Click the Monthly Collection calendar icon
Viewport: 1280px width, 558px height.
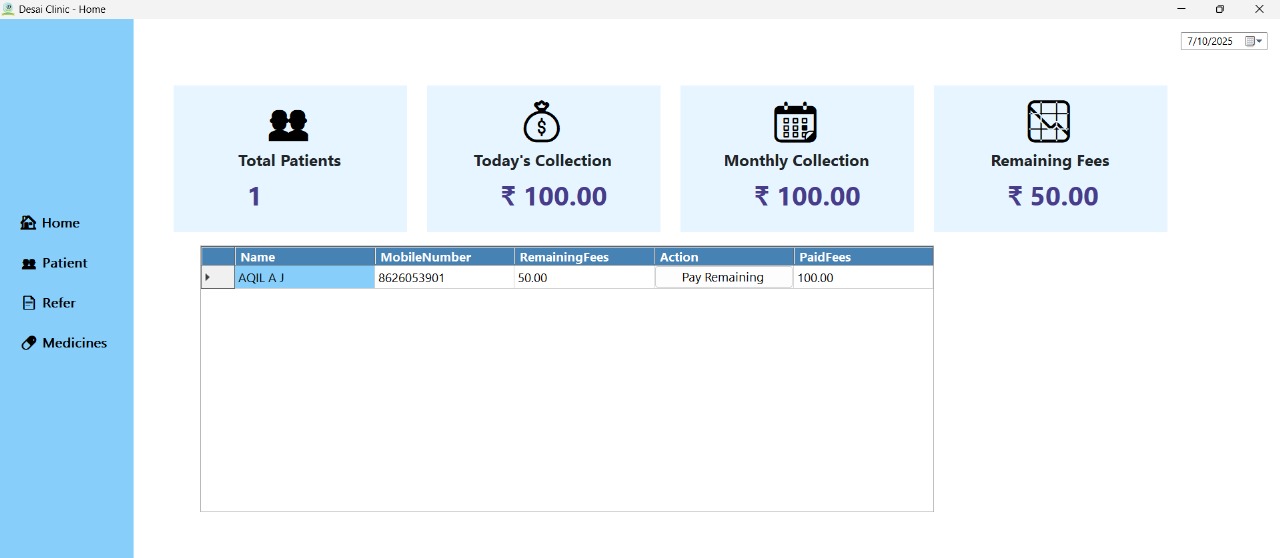point(796,122)
